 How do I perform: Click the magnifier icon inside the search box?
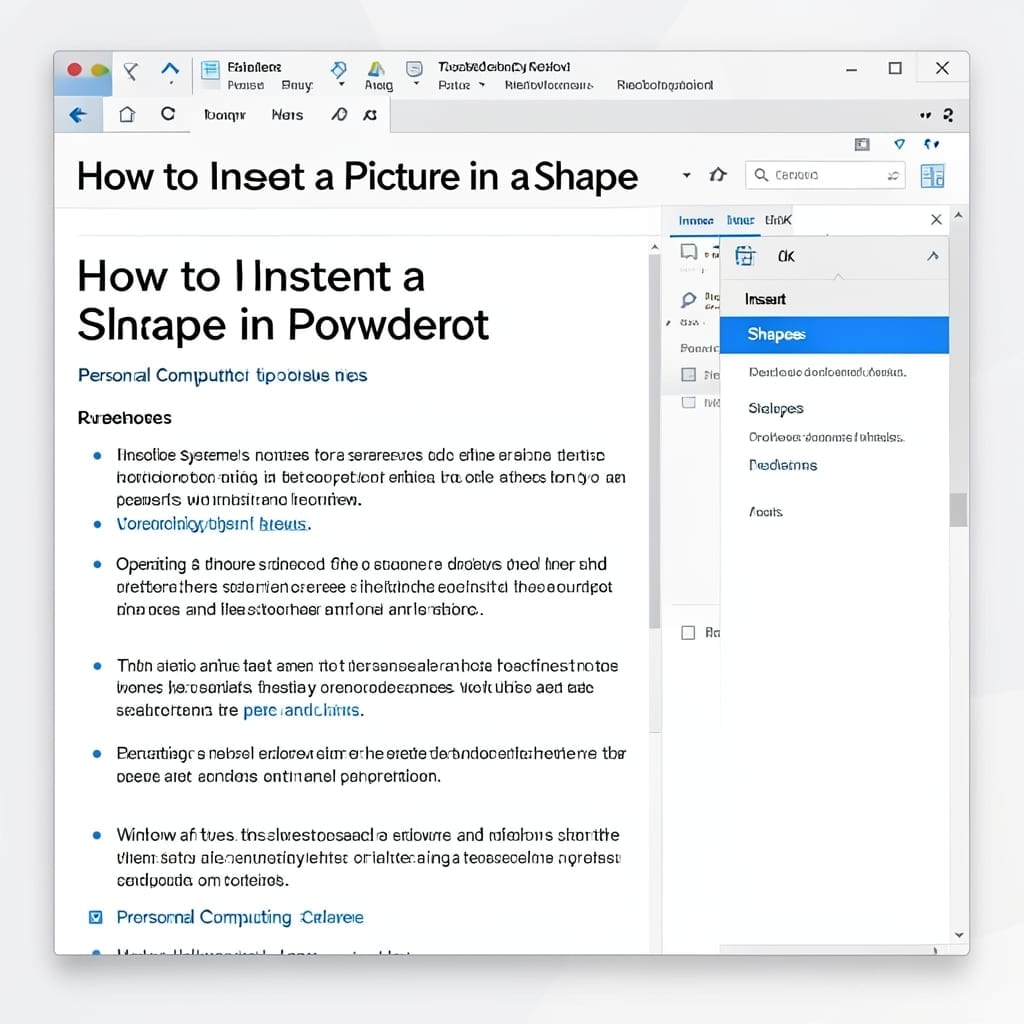761,175
